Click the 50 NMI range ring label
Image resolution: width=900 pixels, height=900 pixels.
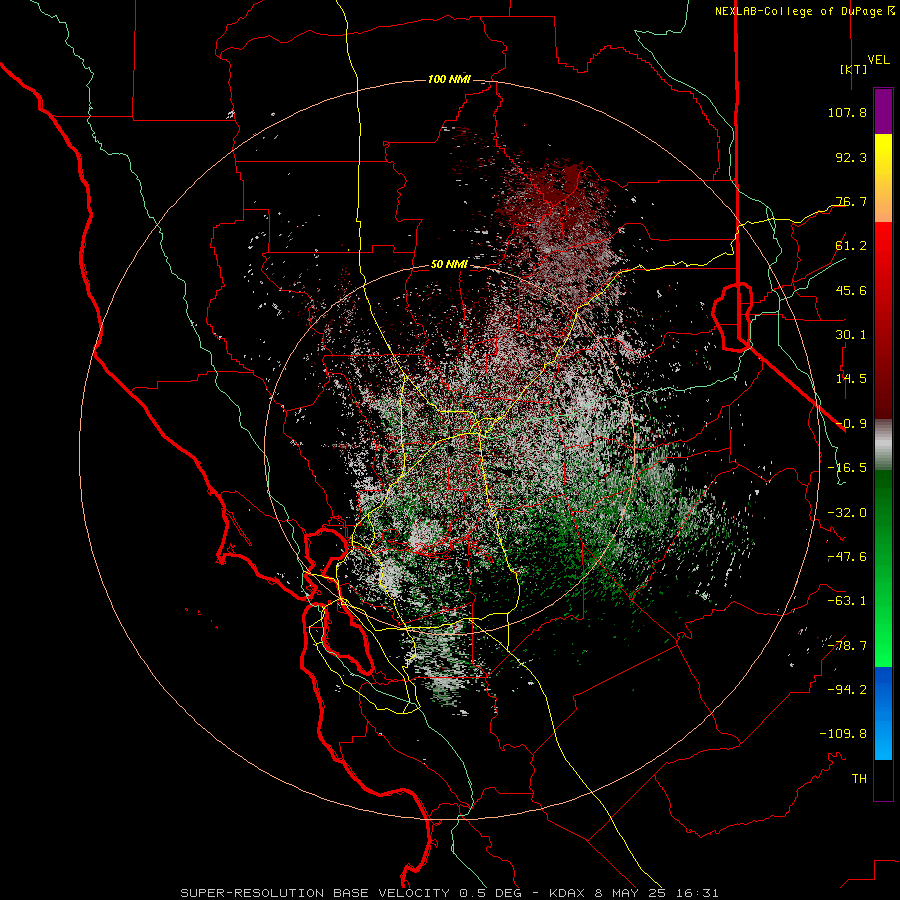(x=449, y=264)
